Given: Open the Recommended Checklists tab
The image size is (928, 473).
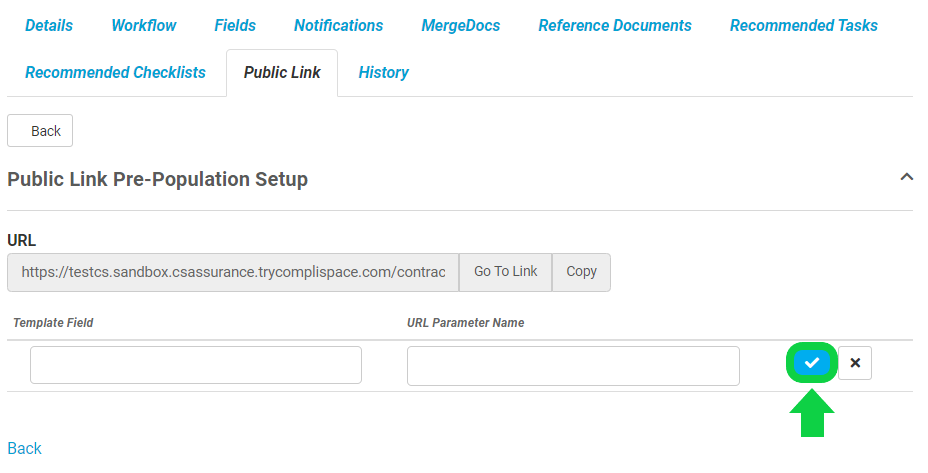Looking at the screenshot, I should click(x=115, y=72).
